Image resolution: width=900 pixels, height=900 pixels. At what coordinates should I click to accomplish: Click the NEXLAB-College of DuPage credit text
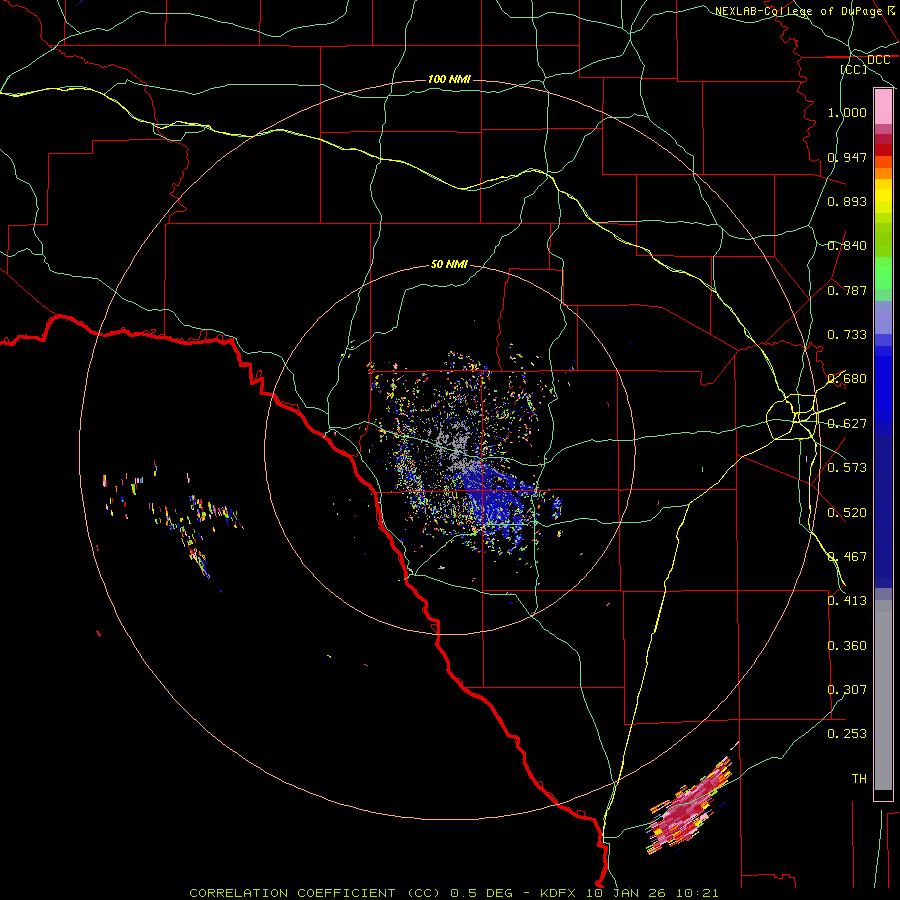(806, 11)
